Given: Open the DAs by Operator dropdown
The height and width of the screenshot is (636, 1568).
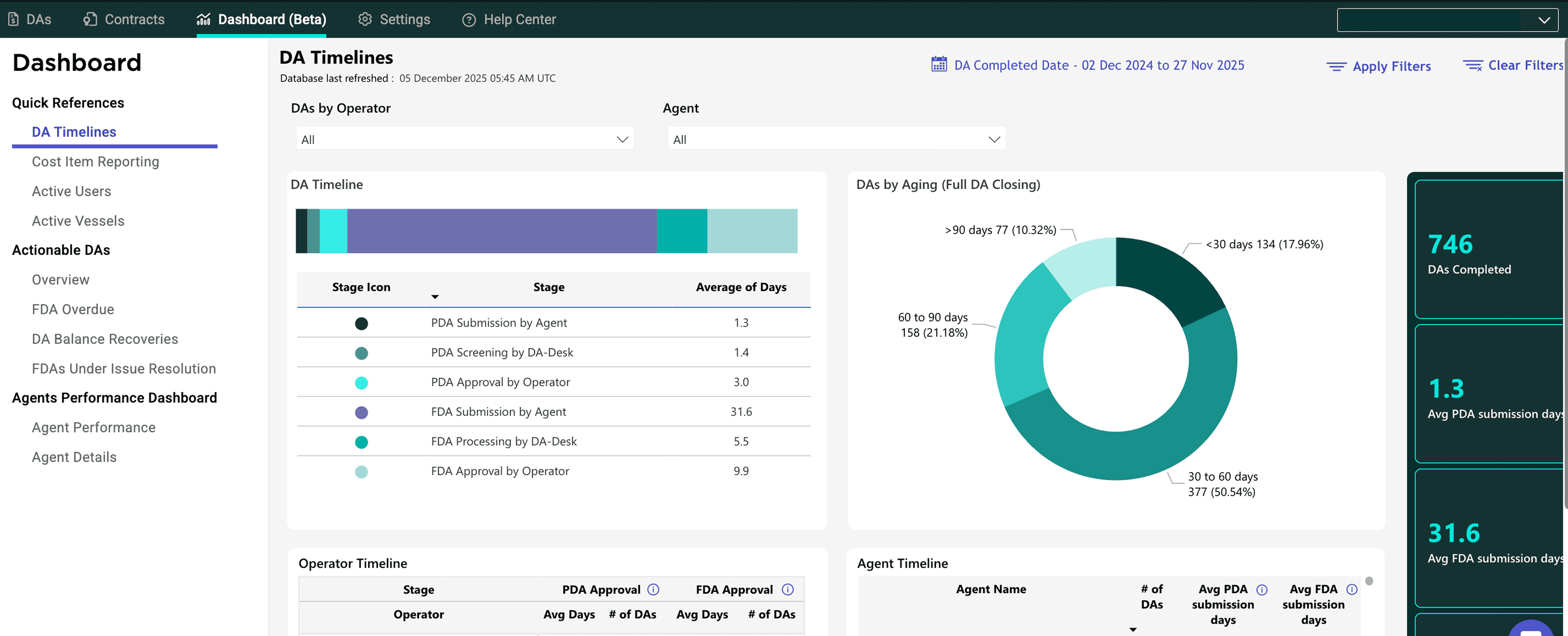Looking at the screenshot, I should 464,140.
